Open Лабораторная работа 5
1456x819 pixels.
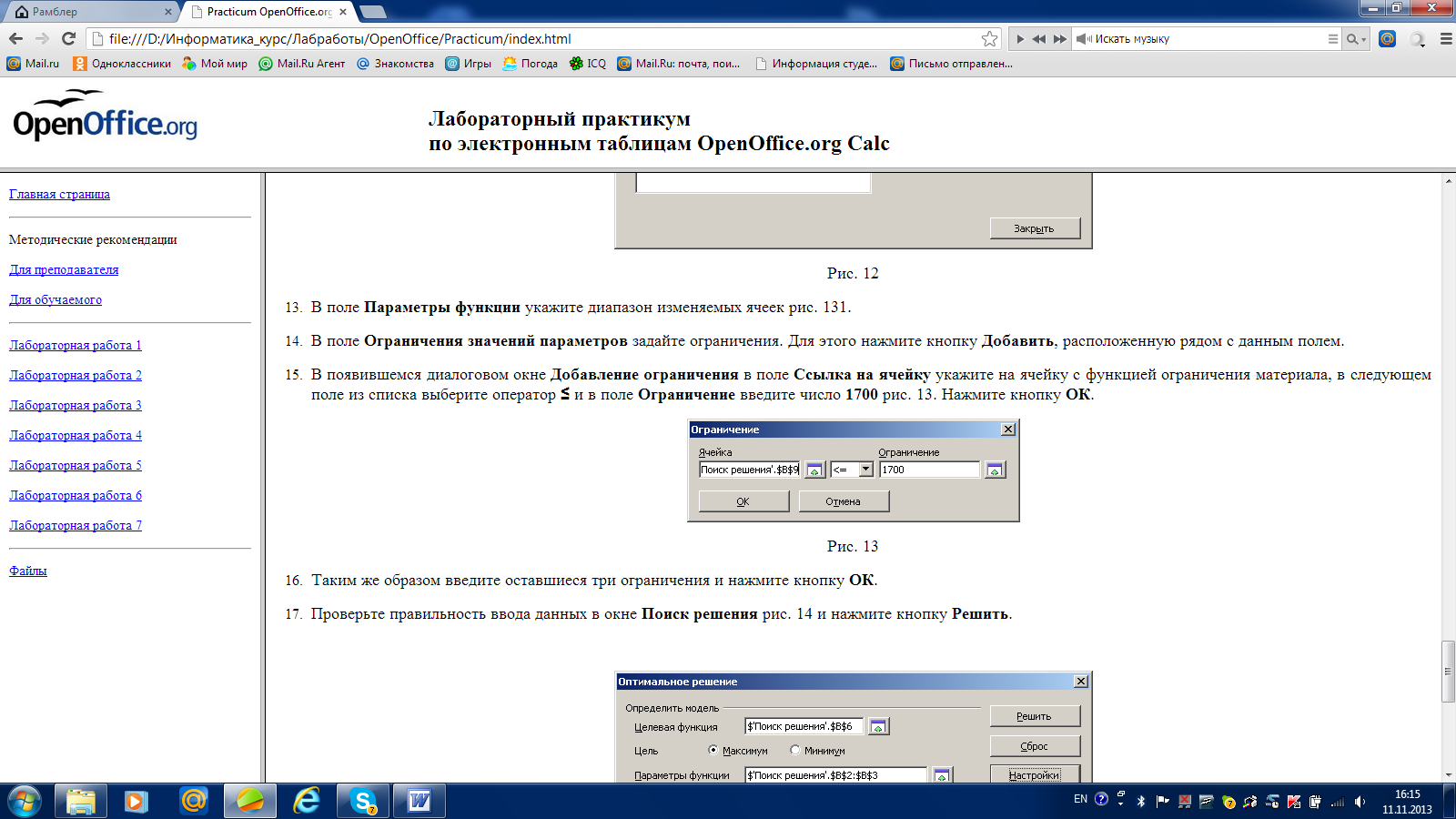76,465
